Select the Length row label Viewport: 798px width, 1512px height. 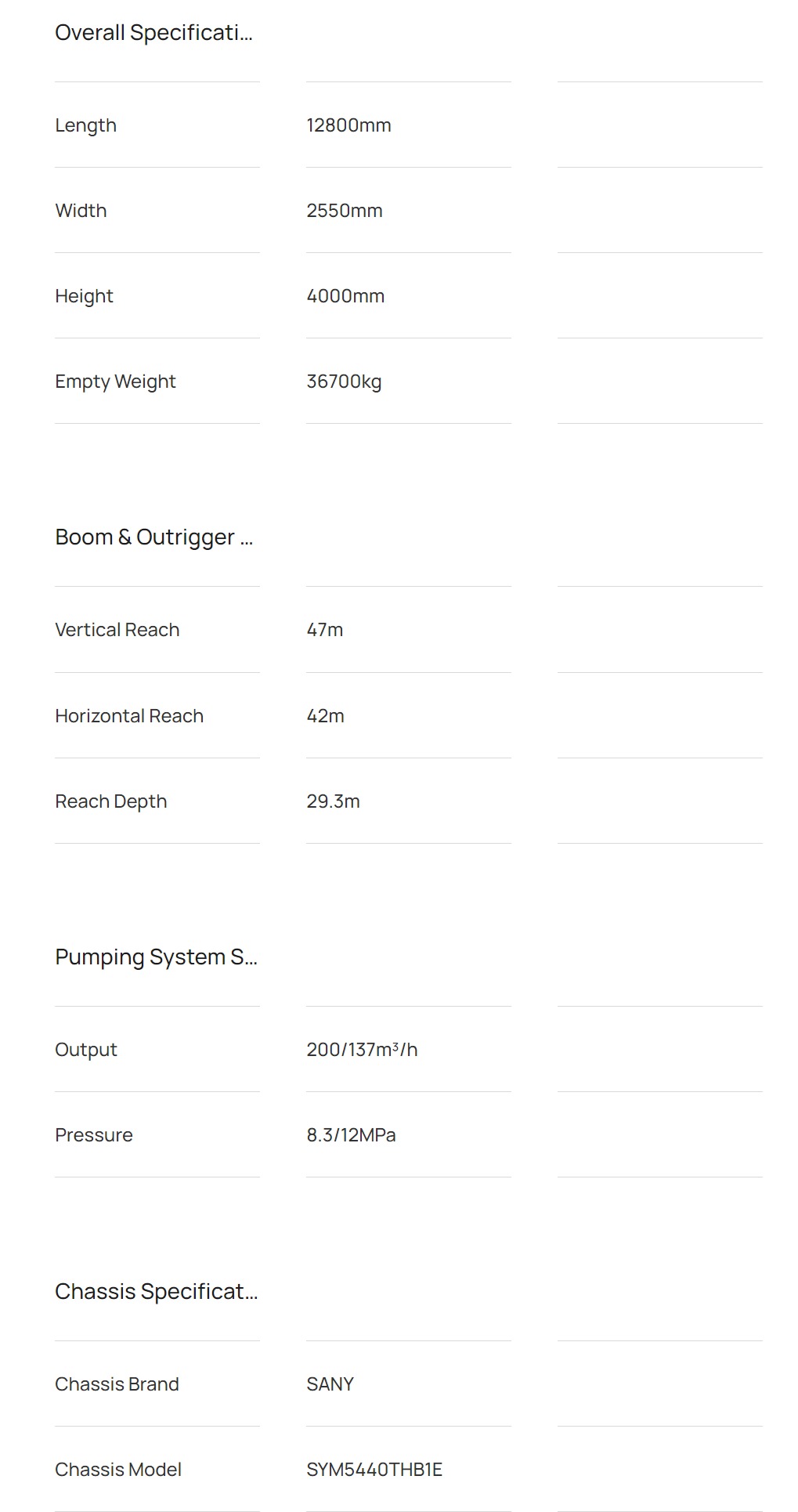85,125
